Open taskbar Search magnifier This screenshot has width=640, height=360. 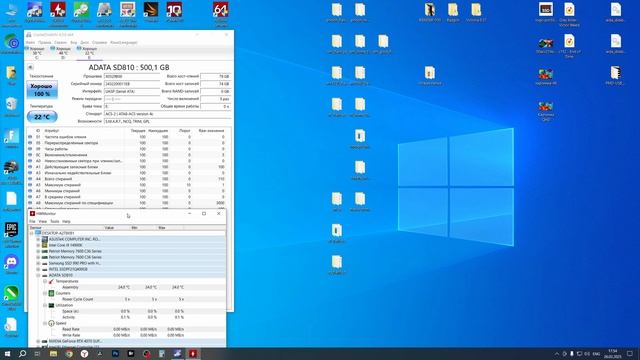click(22, 354)
